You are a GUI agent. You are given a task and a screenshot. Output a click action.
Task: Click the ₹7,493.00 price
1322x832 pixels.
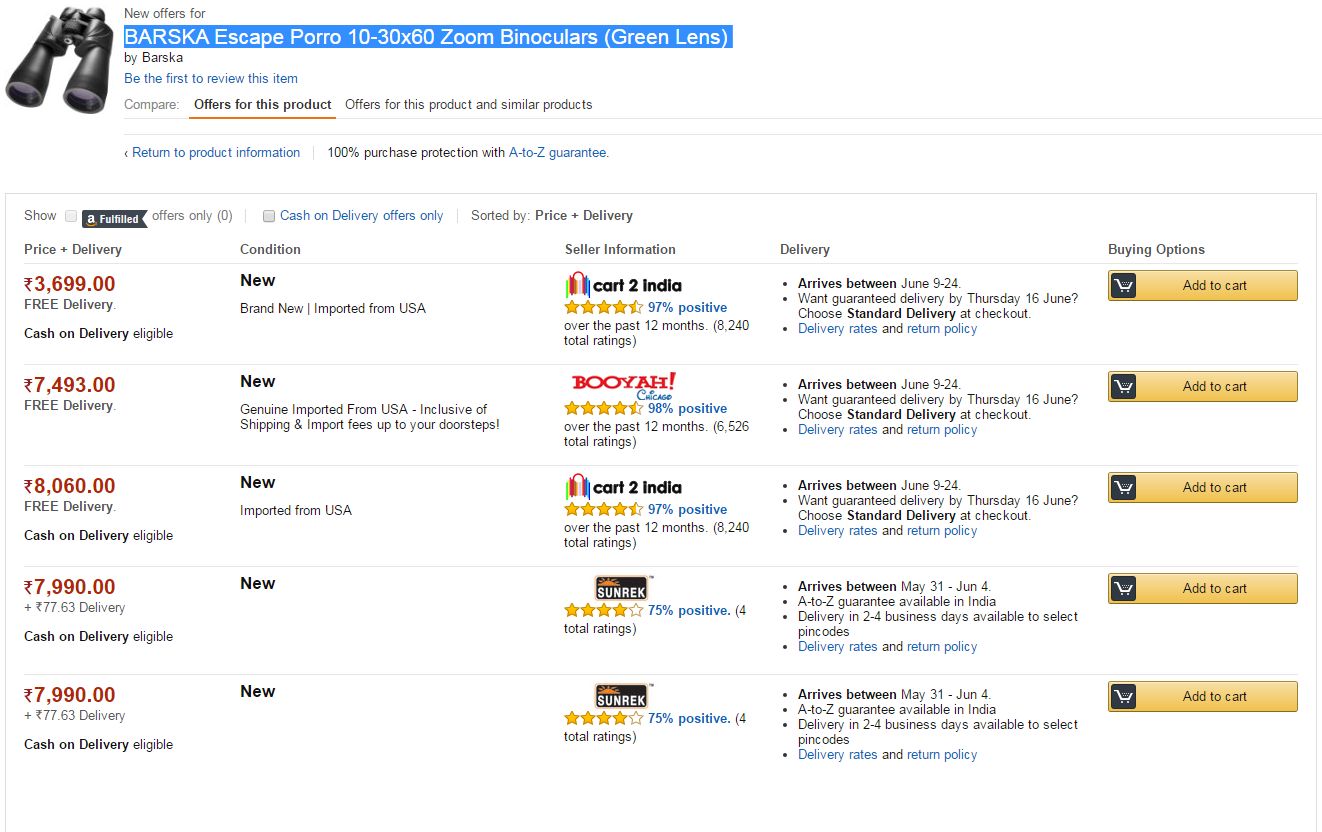click(70, 385)
